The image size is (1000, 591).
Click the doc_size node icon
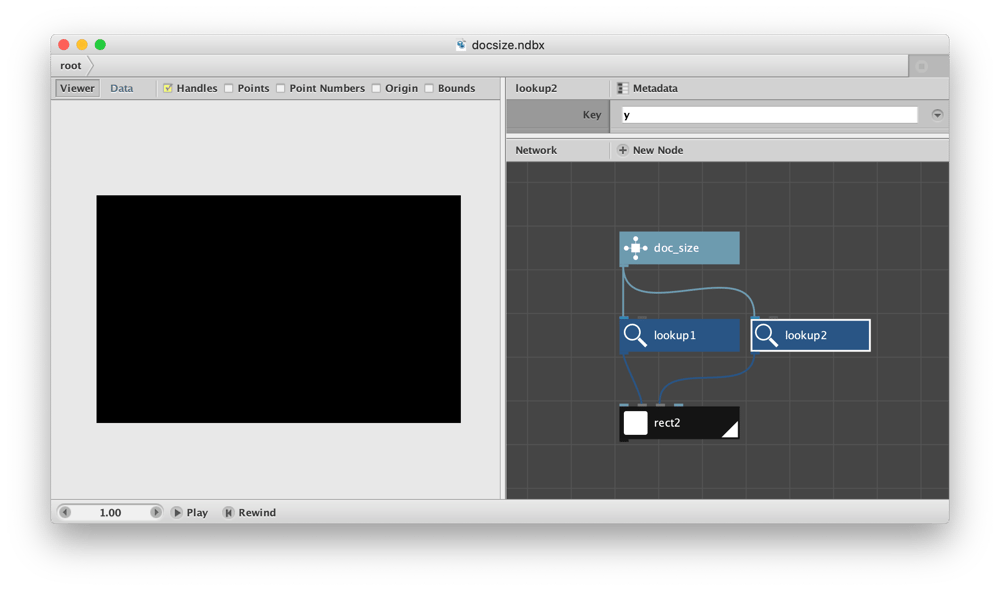(x=635, y=248)
